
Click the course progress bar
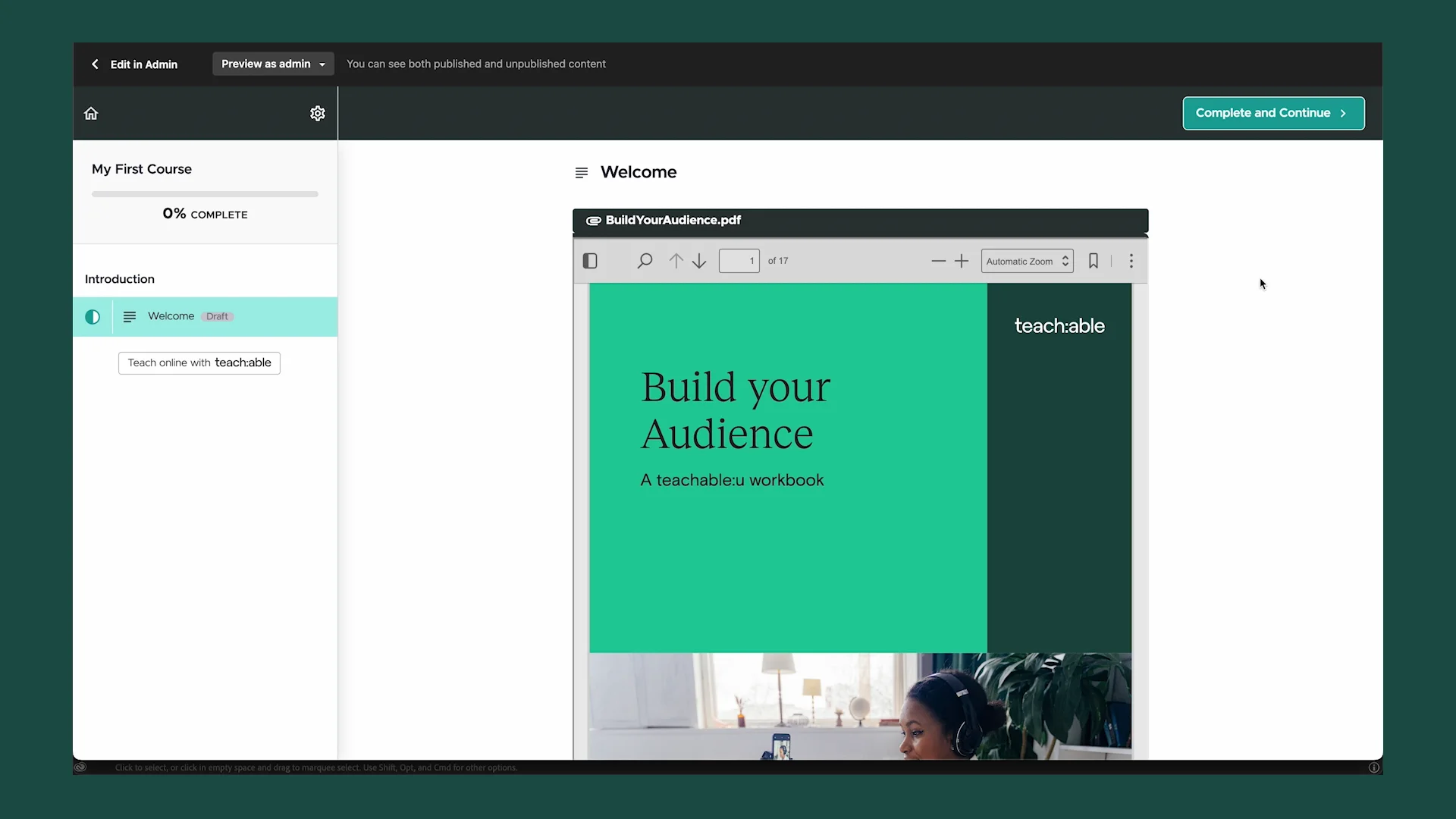click(x=205, y=194)
